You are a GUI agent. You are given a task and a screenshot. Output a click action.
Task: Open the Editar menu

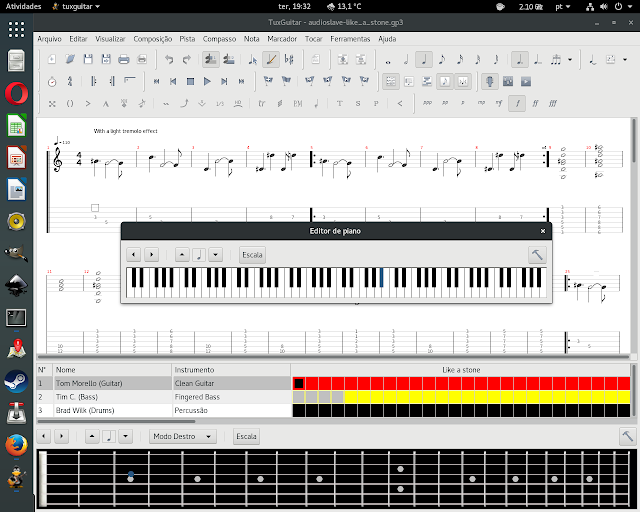pyautogui.click(x=78, y=39)
